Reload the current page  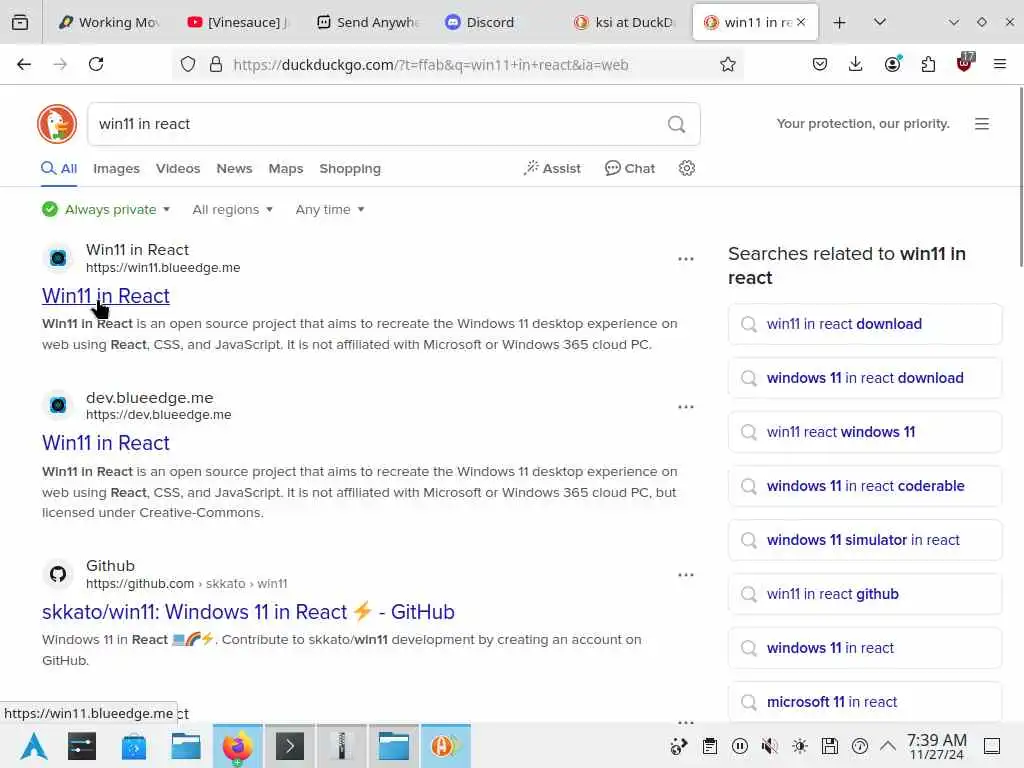96,64
